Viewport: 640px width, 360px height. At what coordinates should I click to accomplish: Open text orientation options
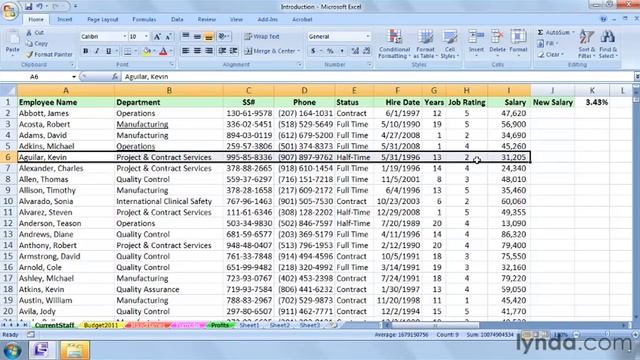point(224,37)
